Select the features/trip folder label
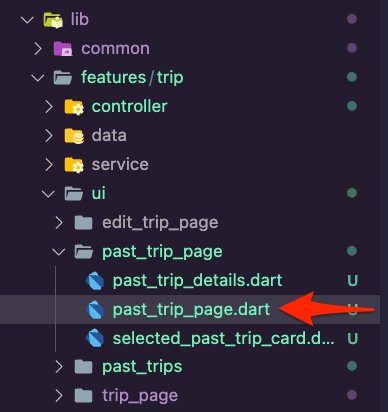 click(x=132, y=78)
